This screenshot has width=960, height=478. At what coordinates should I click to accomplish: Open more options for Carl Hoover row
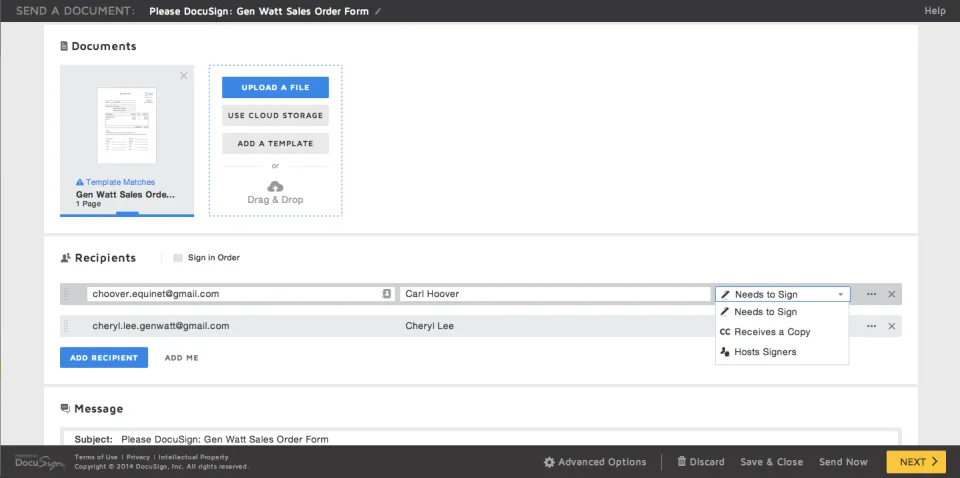click(871, 294)
